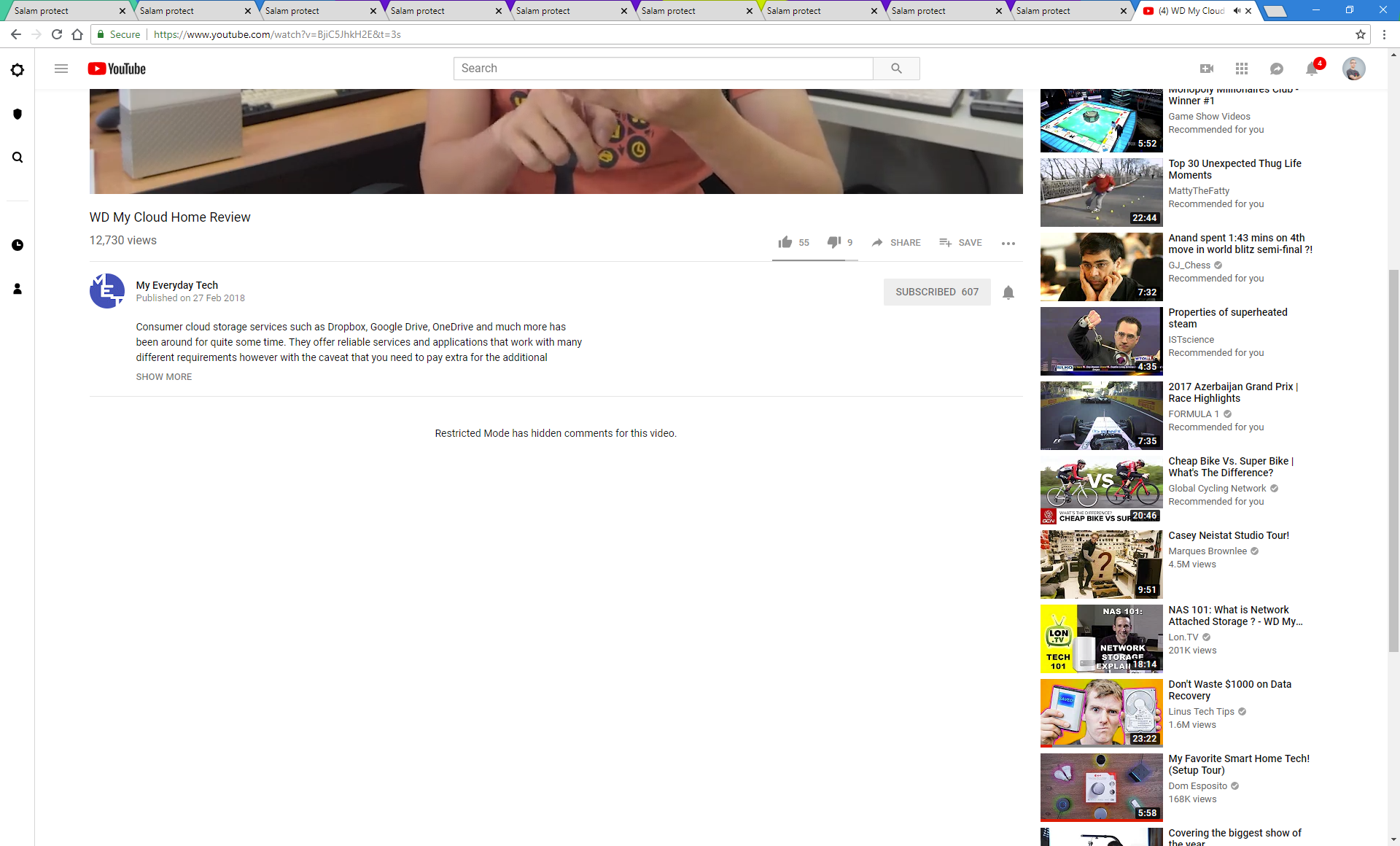This screenshot has height=846, width=1400.
Task: Click the WD My Cloud Home Review title
Action: (170, 217)
